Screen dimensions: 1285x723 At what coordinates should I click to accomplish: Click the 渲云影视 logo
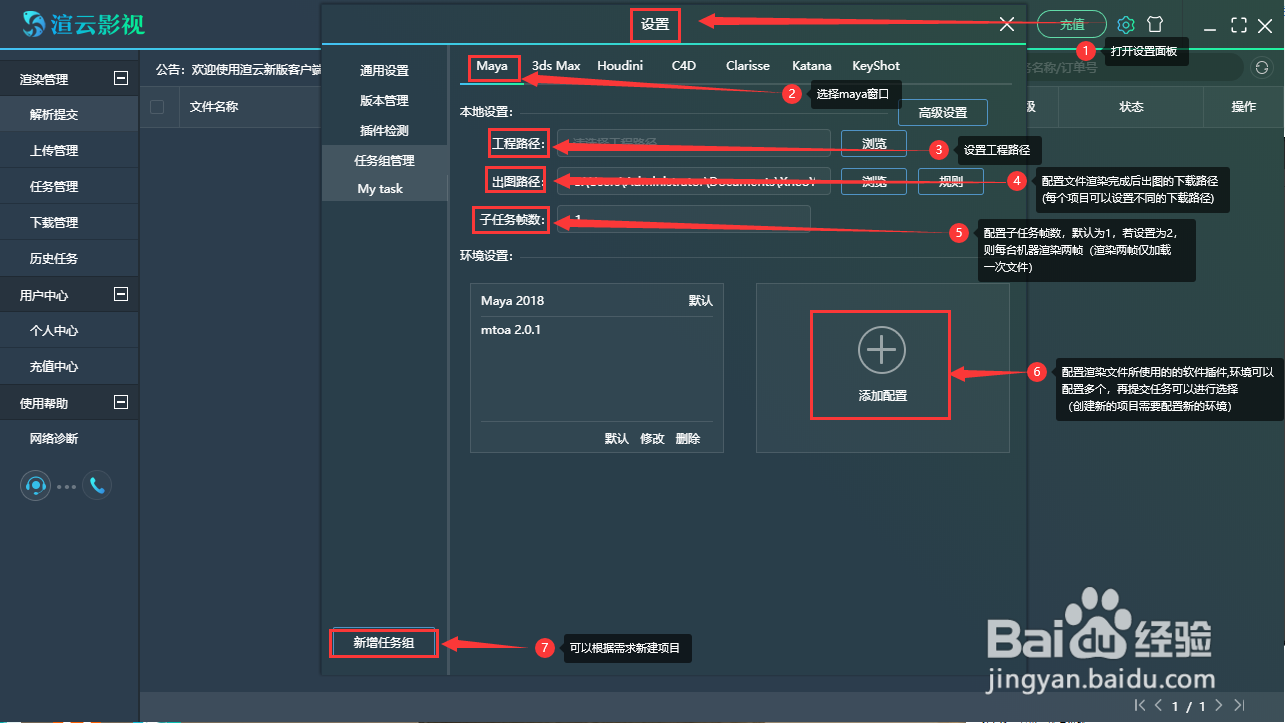[x=84, y=23]
